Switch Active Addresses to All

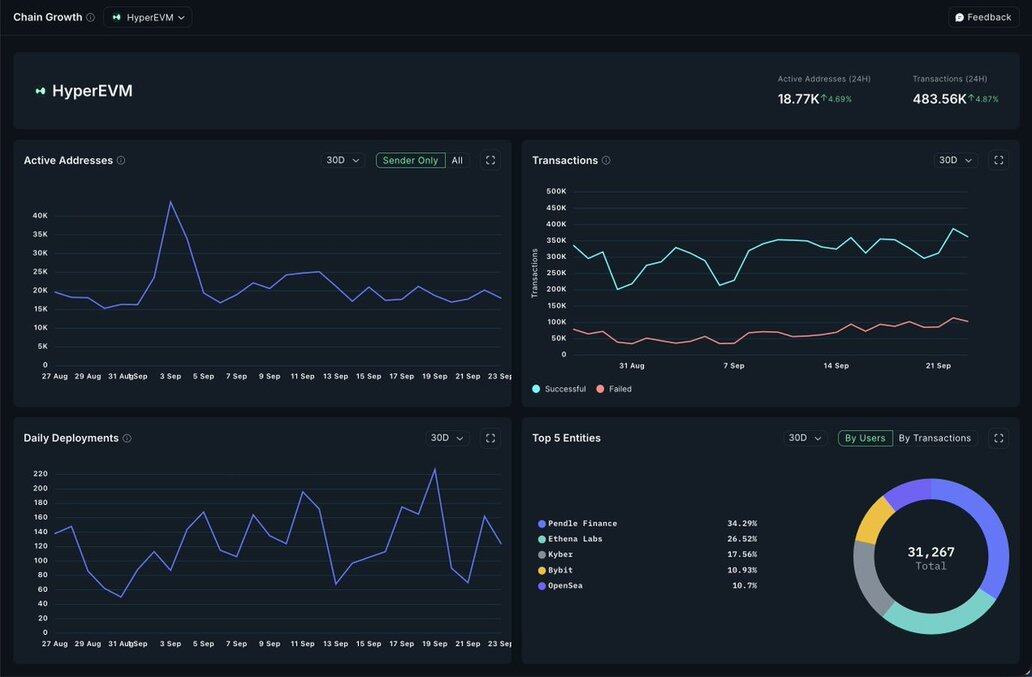[457, 161]
